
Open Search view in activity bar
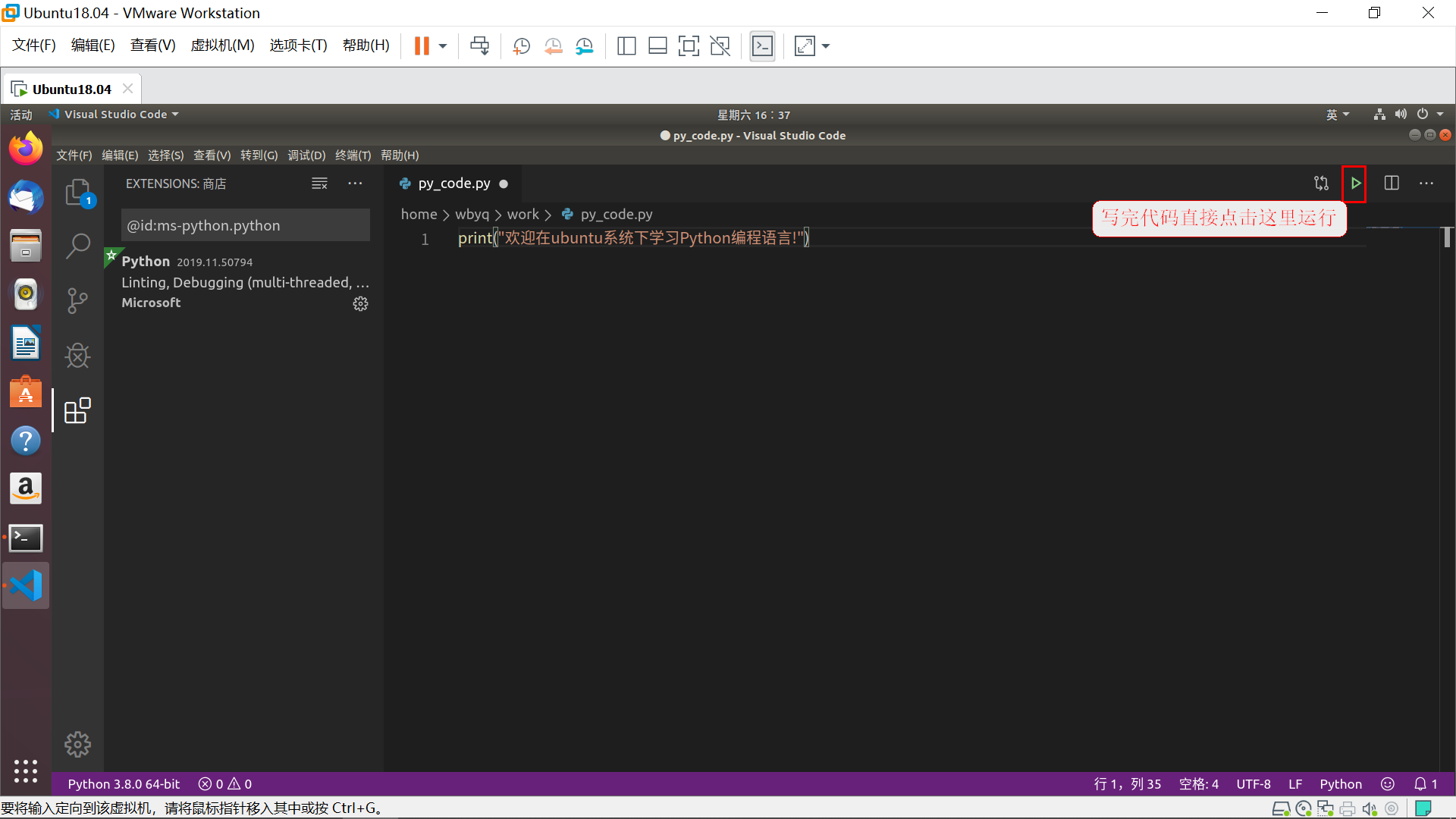[x=77, y=246]
